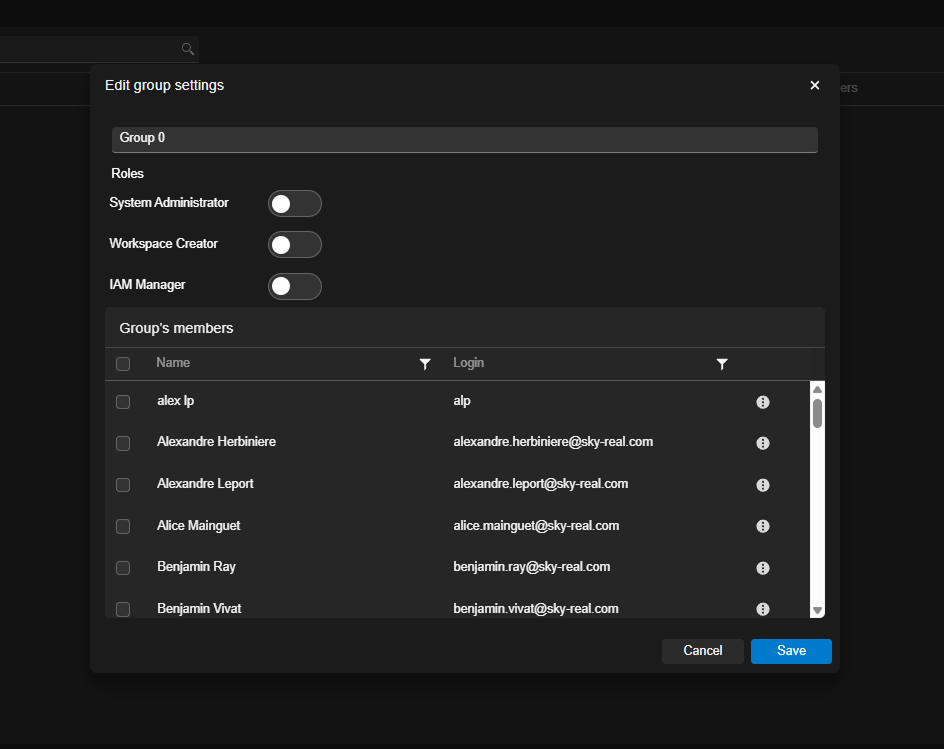Image resolution: width=944 pixels, height=749 pixels.
Task: Cancel editing group settings
Action: click(x=702, y=651)
